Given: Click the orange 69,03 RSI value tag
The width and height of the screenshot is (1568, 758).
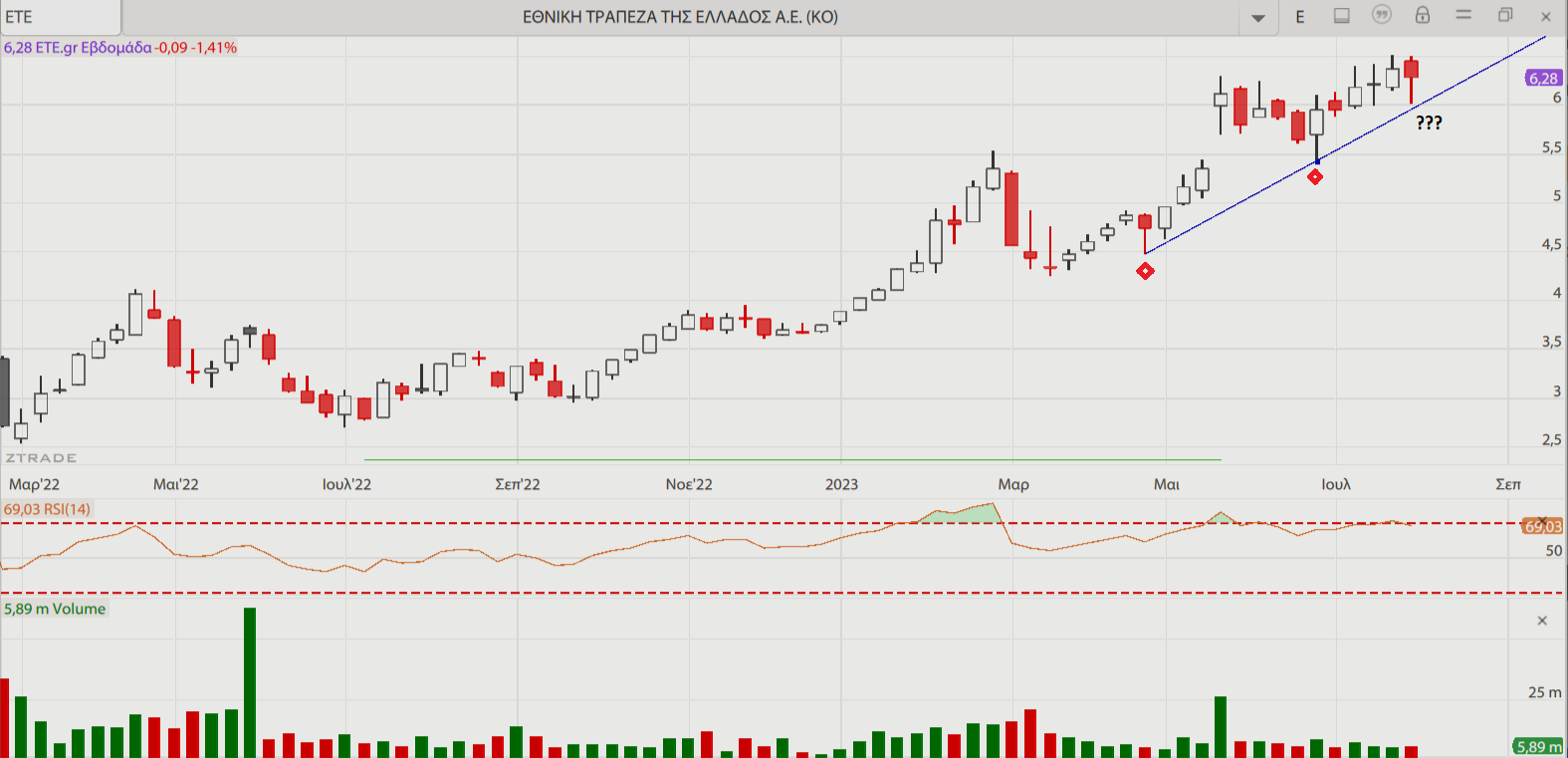Looking at the screenshot, I should pos(1542,526).
